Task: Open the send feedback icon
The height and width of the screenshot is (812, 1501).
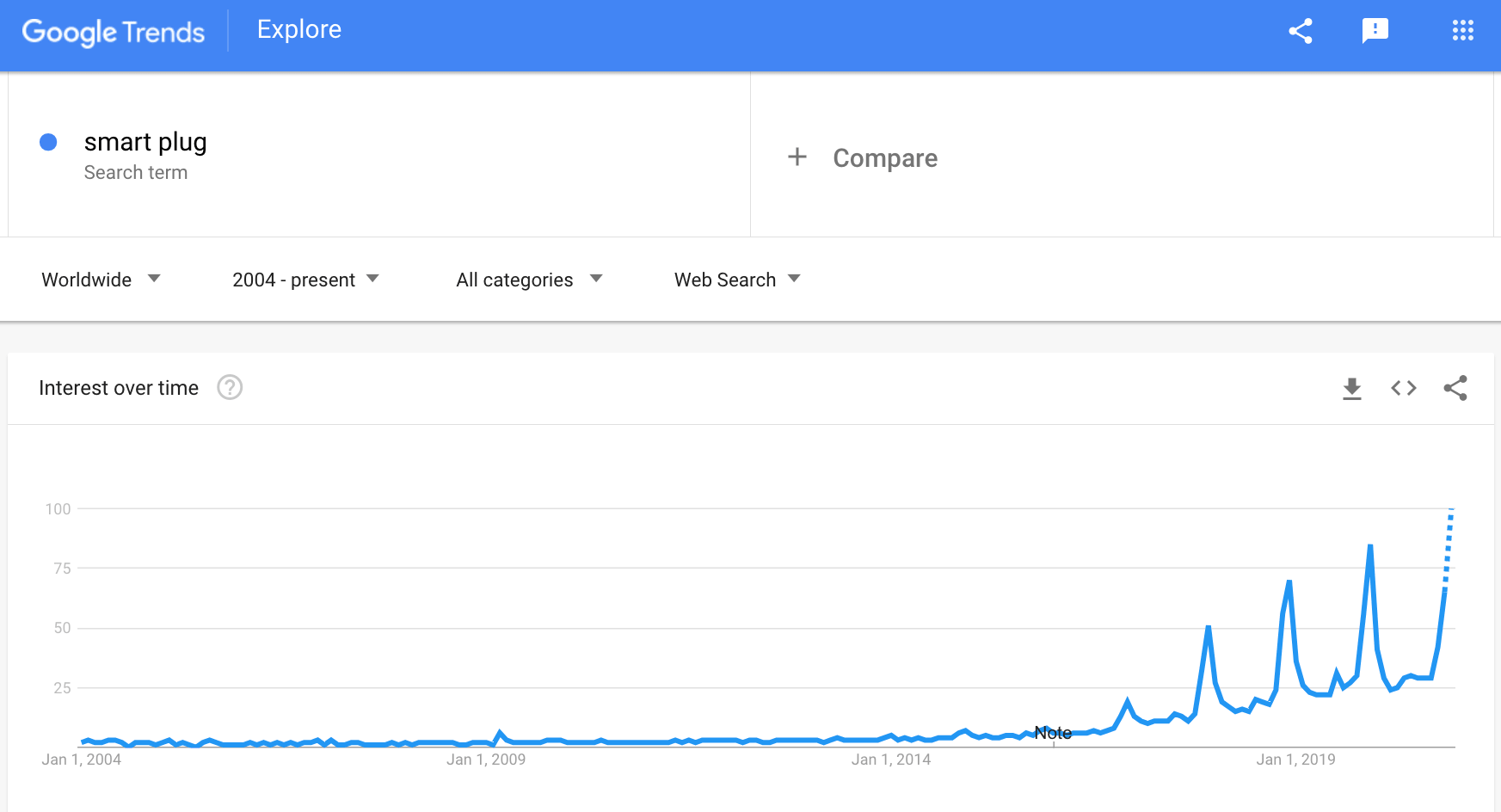Action: (x=1375, y=31)
